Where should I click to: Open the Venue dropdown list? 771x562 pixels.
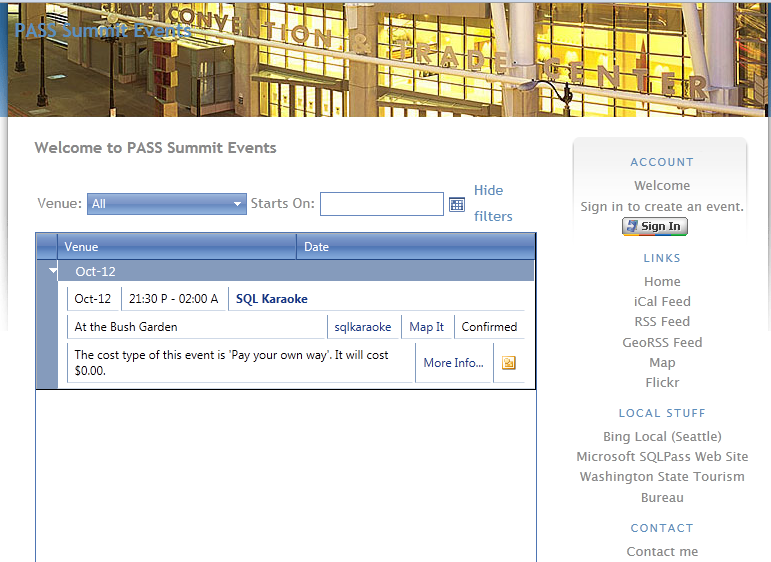(x=166, y=204)
